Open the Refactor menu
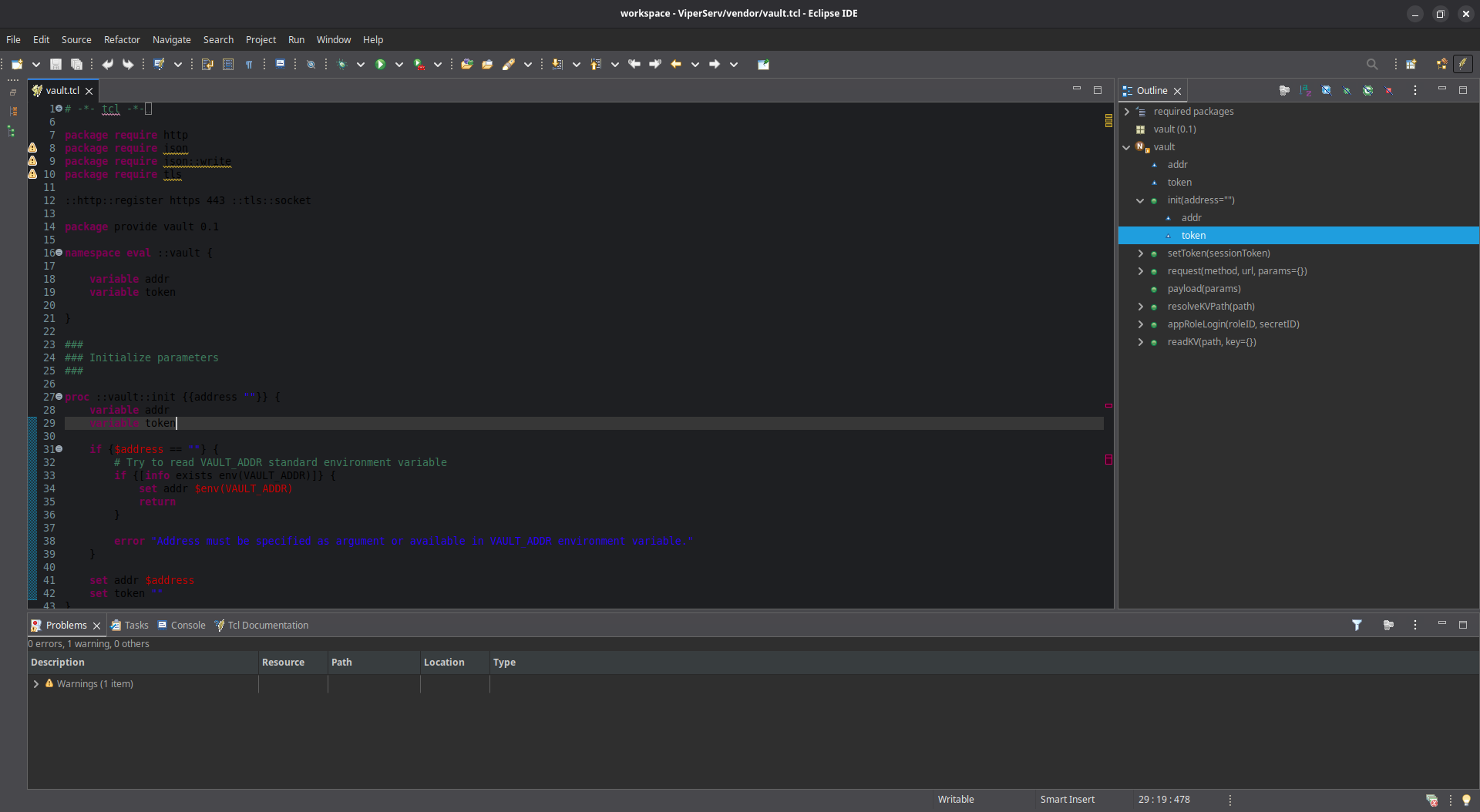This screenshot has width=1480, height=812. [122, 39]
